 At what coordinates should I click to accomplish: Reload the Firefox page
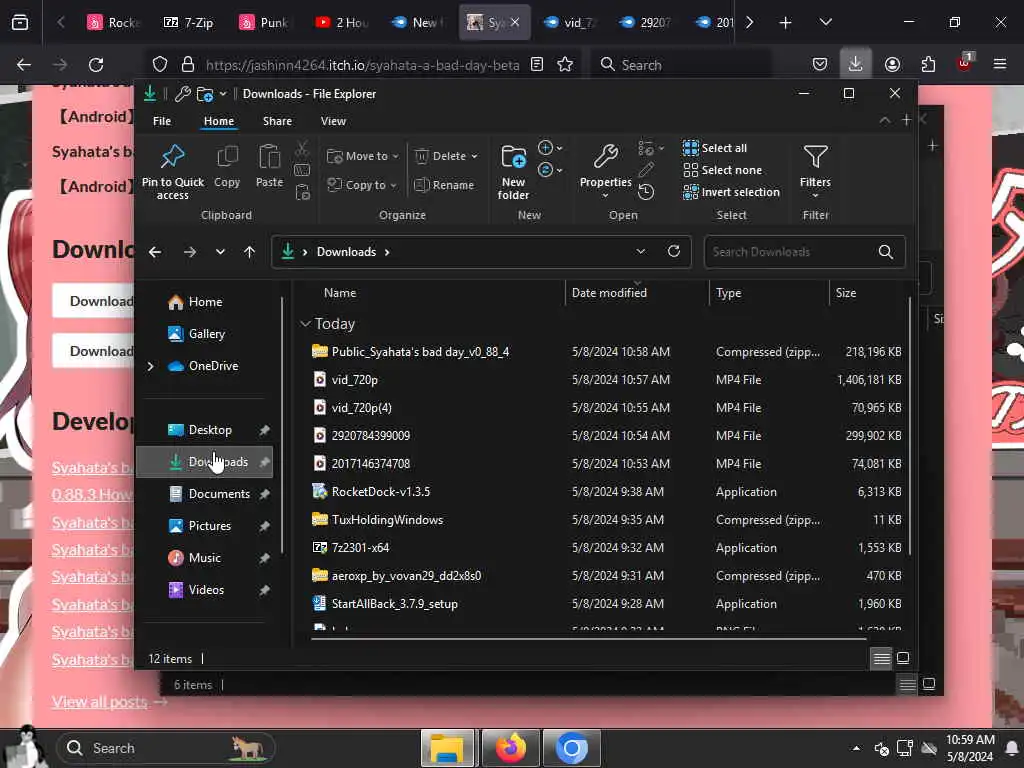tap(96, 65)
